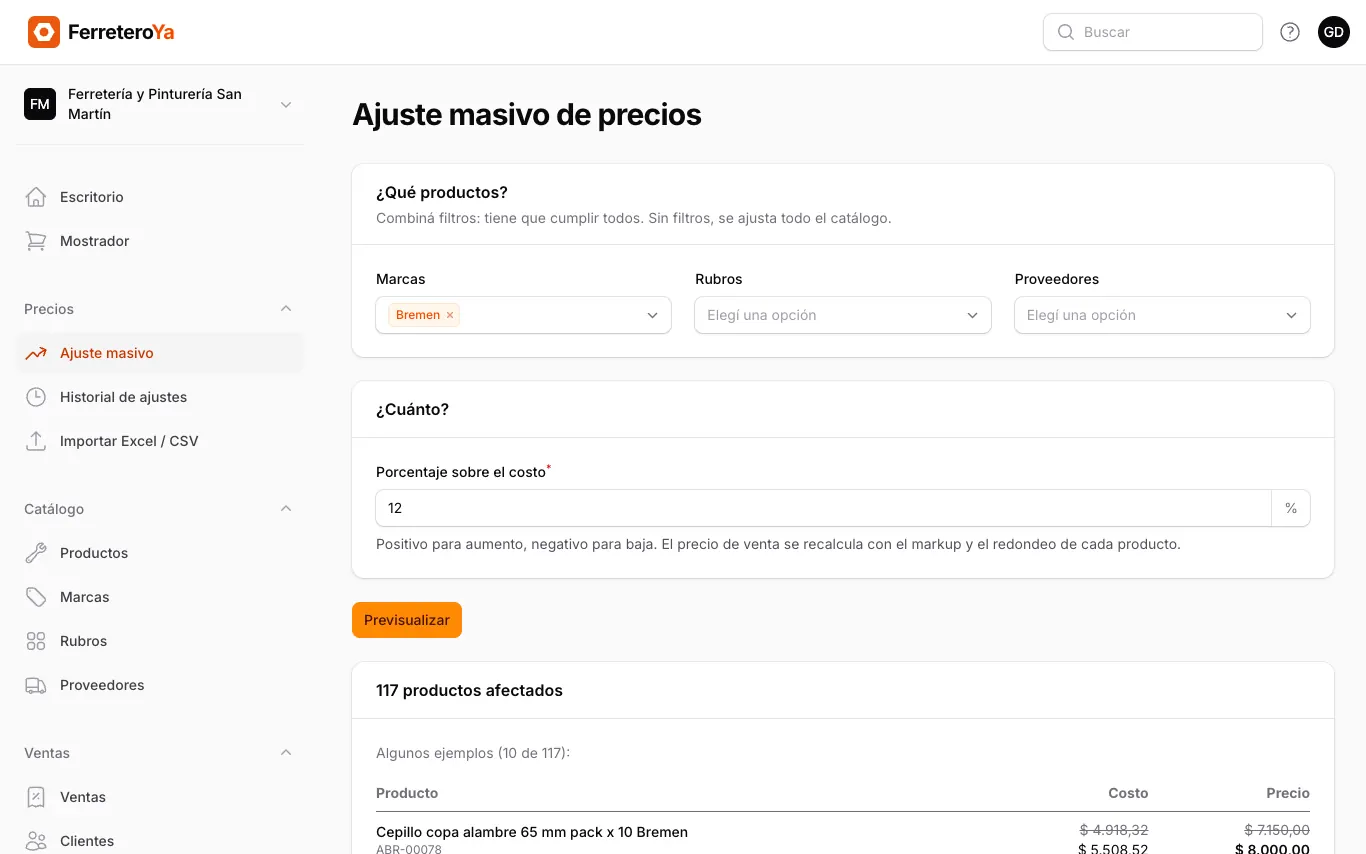The height and width of the screenshot is (854, 1366).
Task: Open the Rubros filter dropdown
Action: [843, 315]
